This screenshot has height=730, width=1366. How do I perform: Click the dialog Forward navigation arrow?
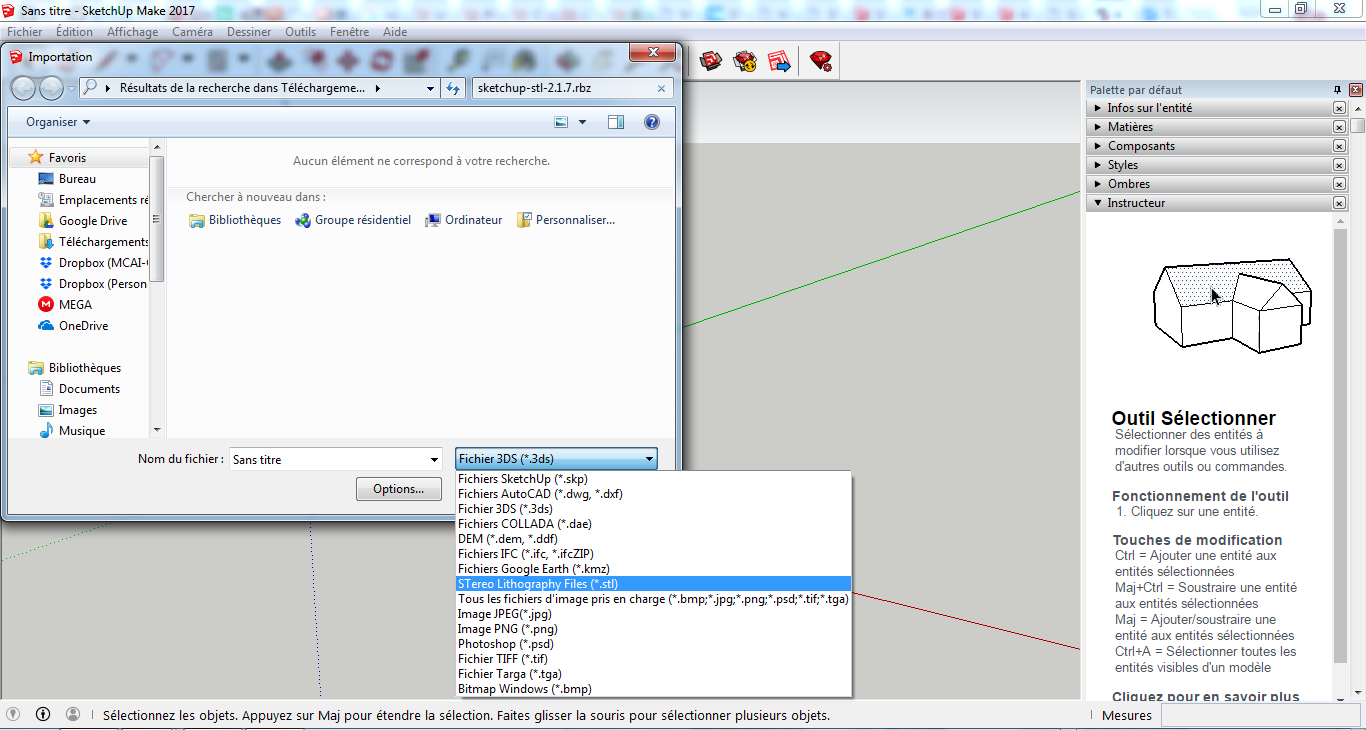[51, 88]
